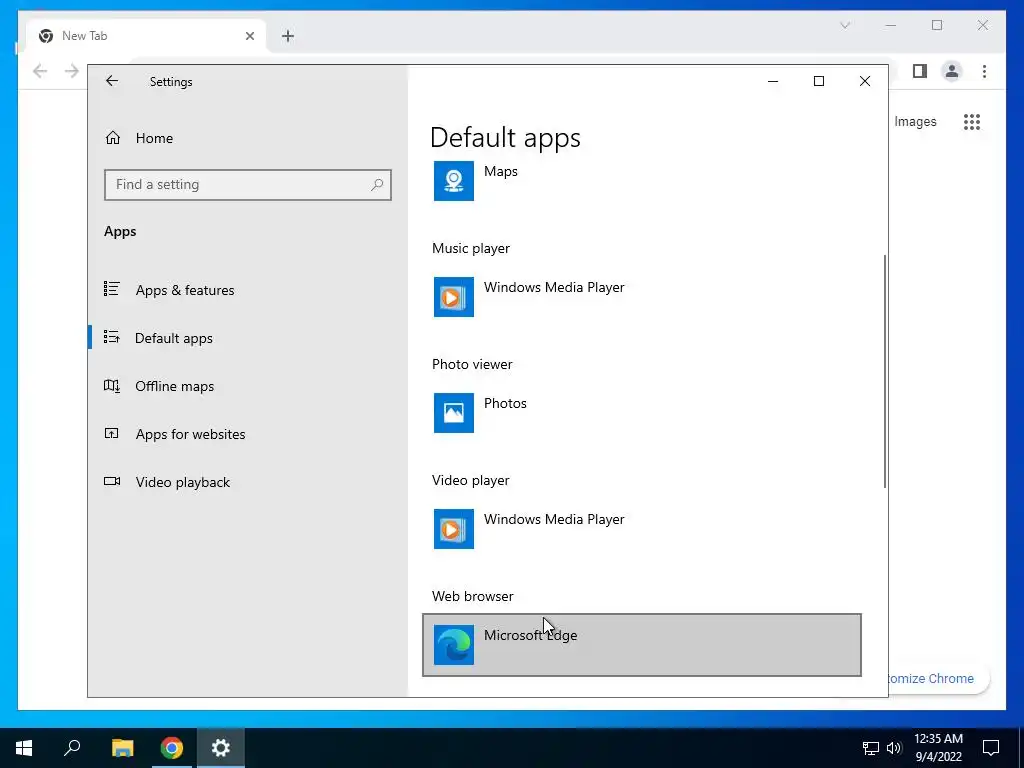Open the Windows Start menu
The height and width of the screenshot is (768, 1024).
coord(24,748)
